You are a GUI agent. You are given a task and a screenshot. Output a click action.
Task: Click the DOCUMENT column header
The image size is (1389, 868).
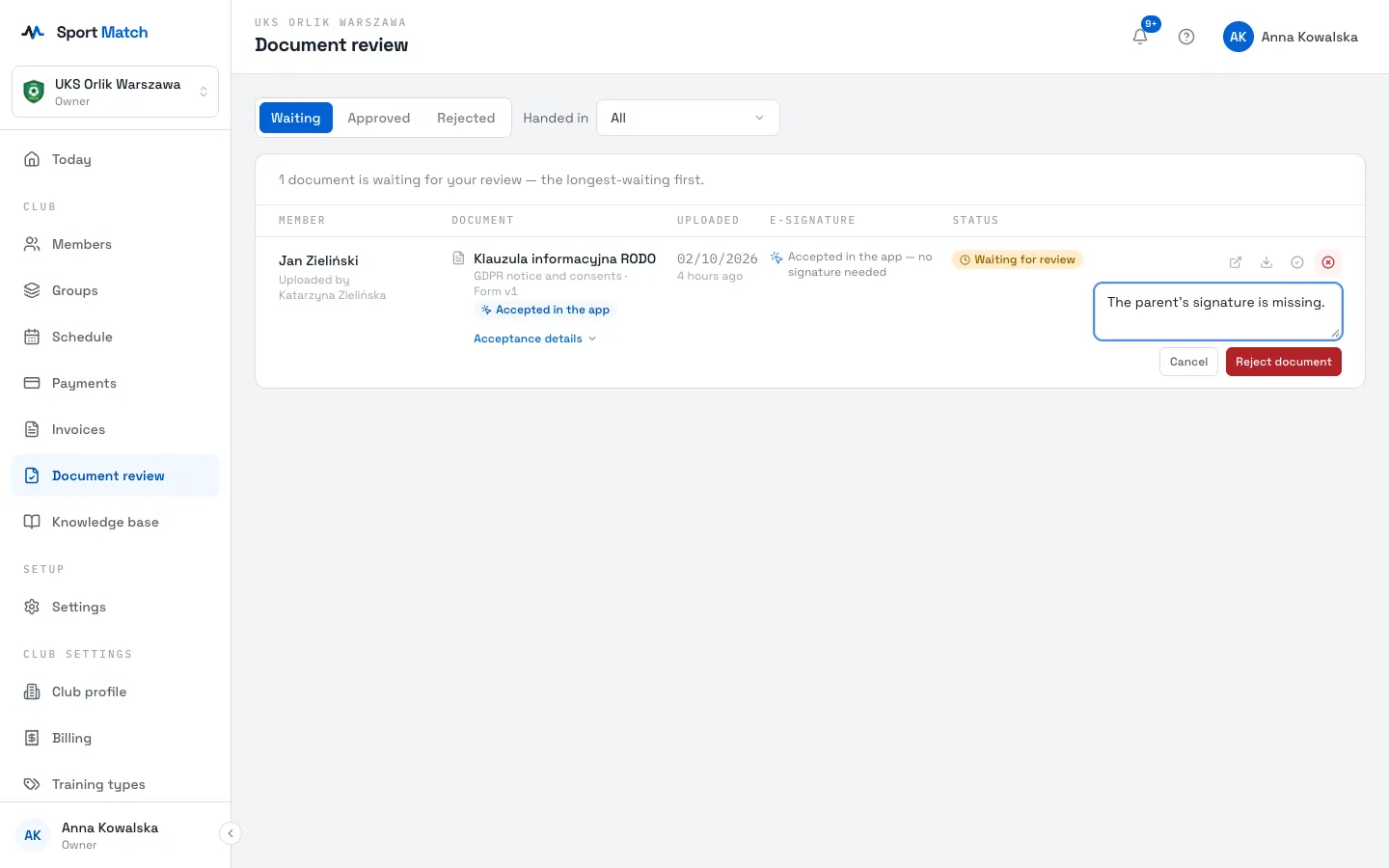[482, 221]
